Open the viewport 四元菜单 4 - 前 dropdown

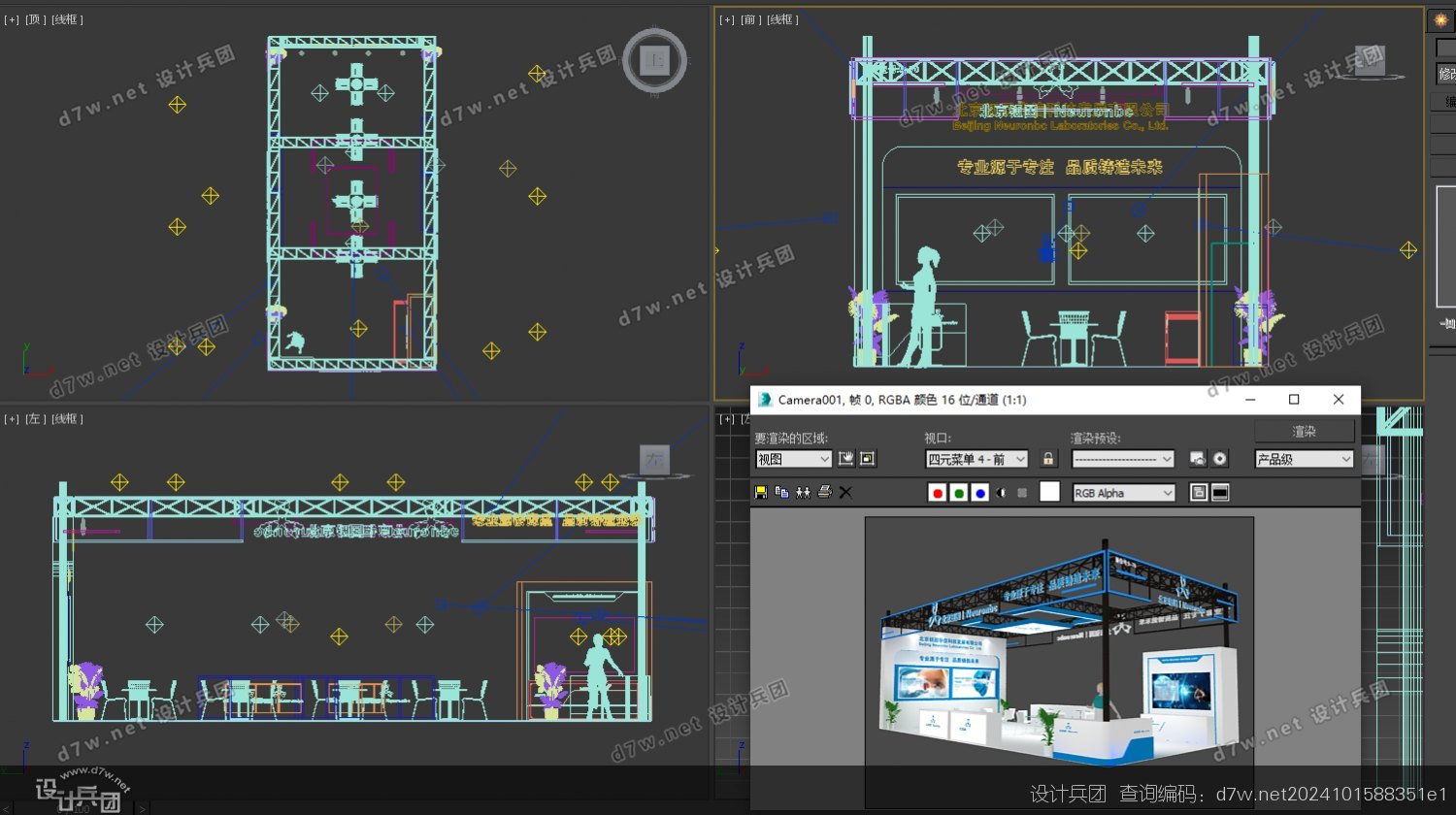(x=976, y=459)
